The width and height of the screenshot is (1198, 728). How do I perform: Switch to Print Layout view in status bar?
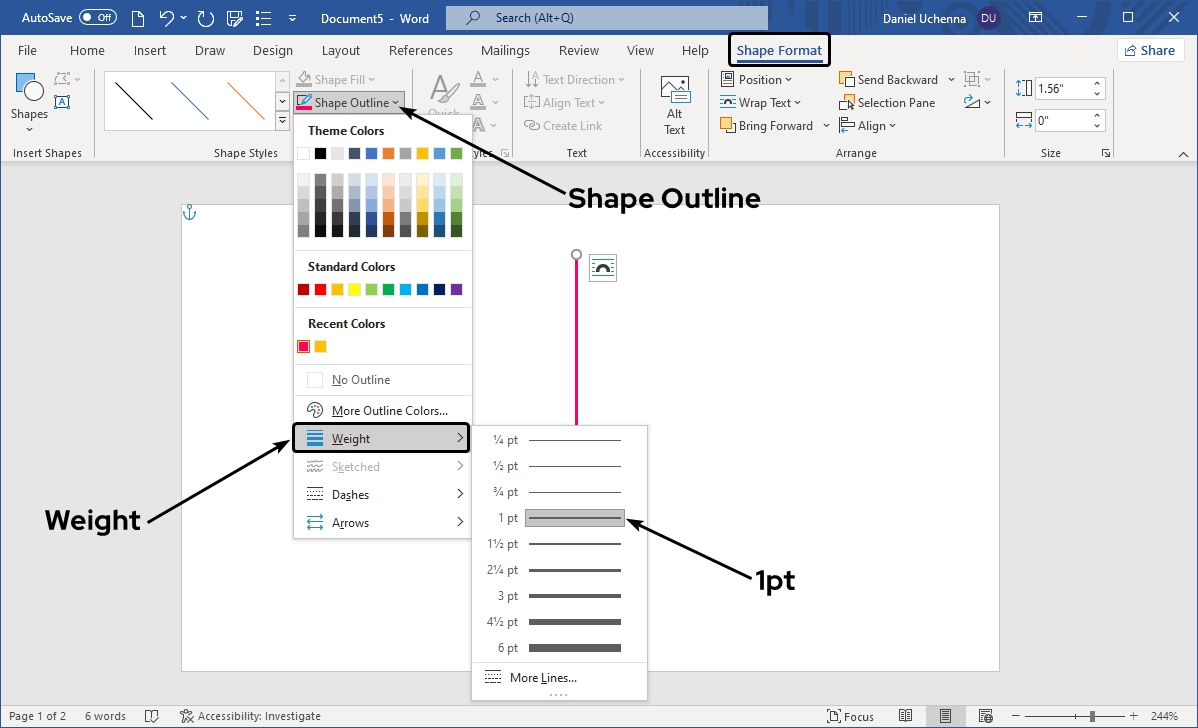(x=945, y=716)
